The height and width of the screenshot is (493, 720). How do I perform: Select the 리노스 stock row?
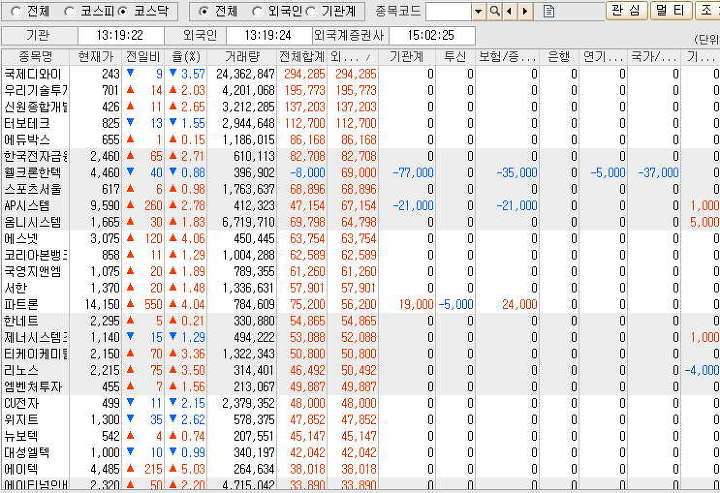(360, 370)
